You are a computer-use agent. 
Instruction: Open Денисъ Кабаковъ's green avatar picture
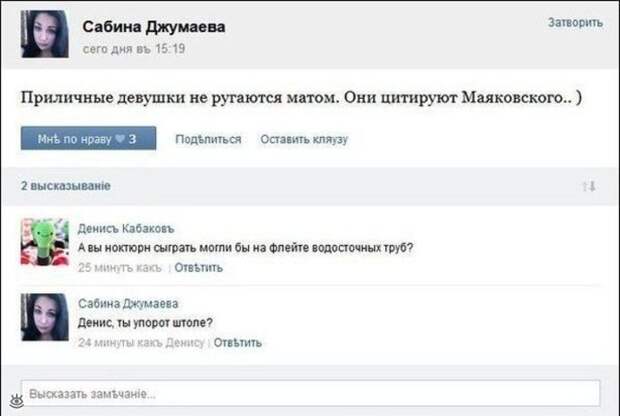pos(45,241)
